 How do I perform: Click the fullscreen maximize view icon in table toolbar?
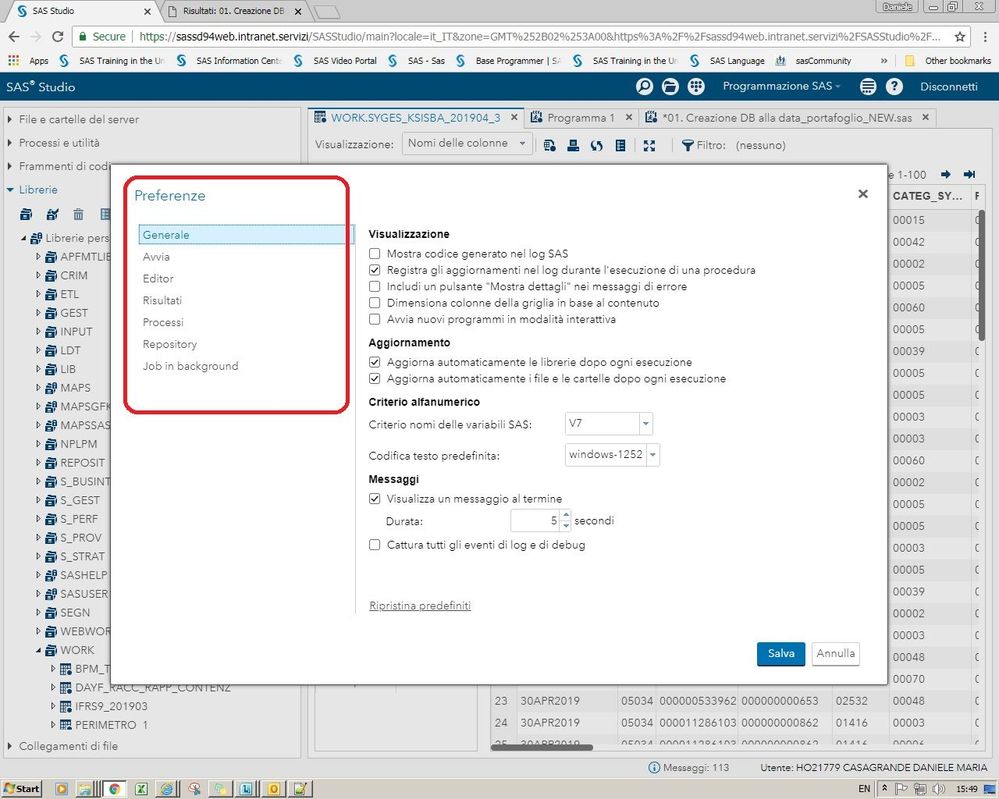pyautogui.click(x=649, y=145)
